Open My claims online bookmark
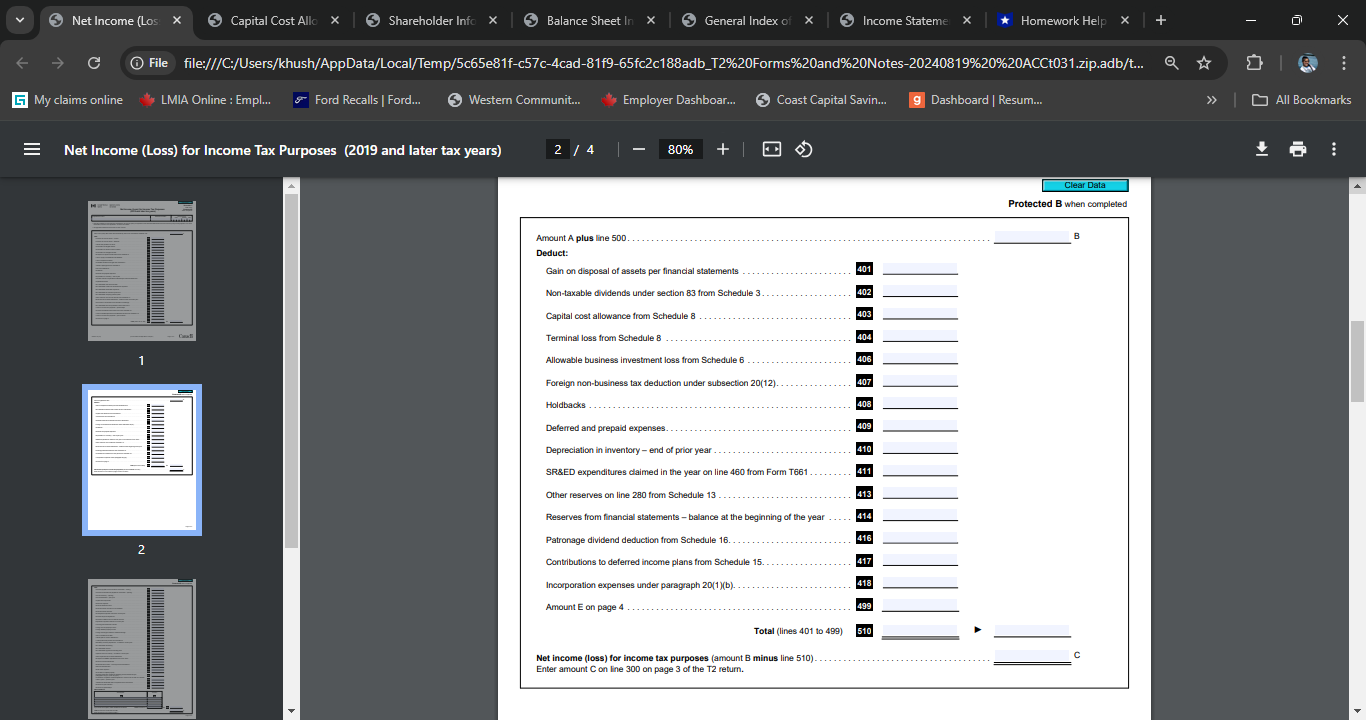 (68, 100)
